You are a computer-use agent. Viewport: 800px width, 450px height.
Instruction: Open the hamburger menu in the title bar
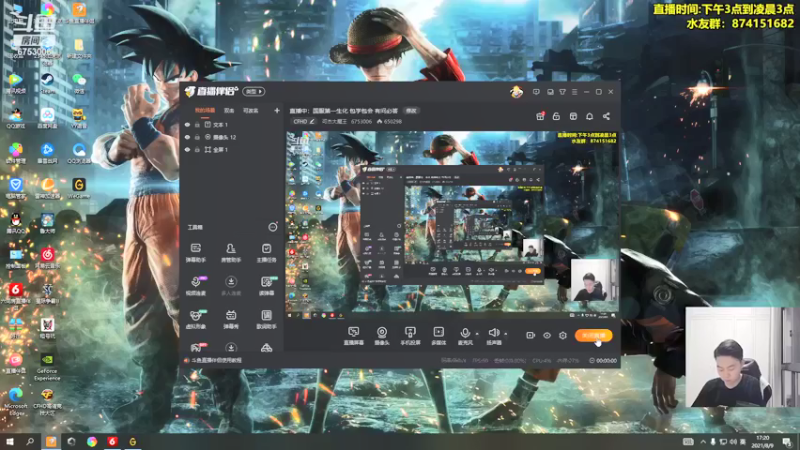[x=574, y=92]
